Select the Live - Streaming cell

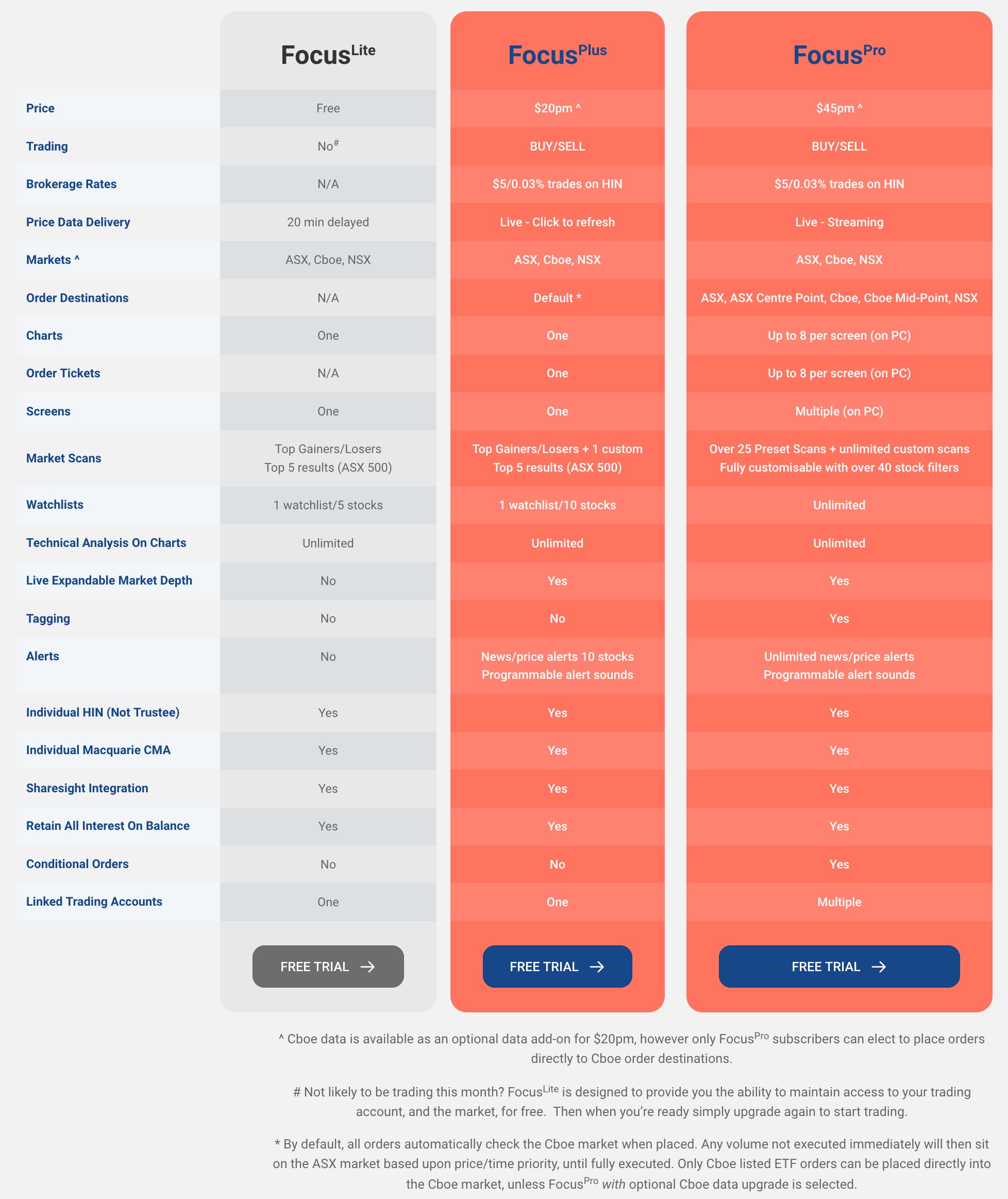838,222
